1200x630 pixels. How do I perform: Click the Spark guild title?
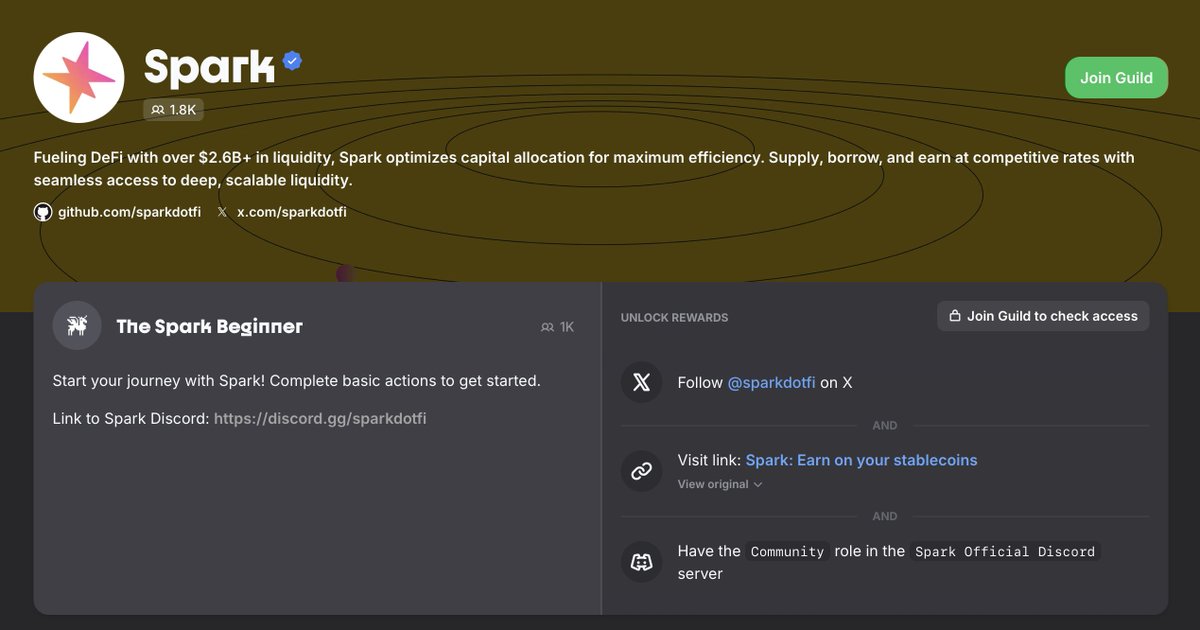point(209,66)
